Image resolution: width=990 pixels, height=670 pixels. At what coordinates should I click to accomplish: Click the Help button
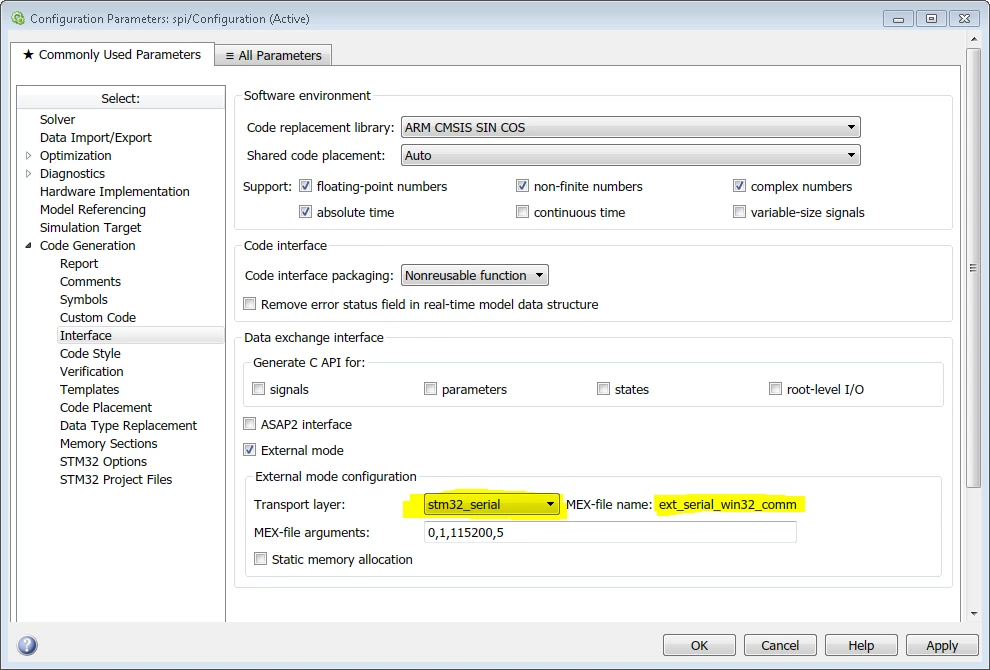tap(861, 645)
